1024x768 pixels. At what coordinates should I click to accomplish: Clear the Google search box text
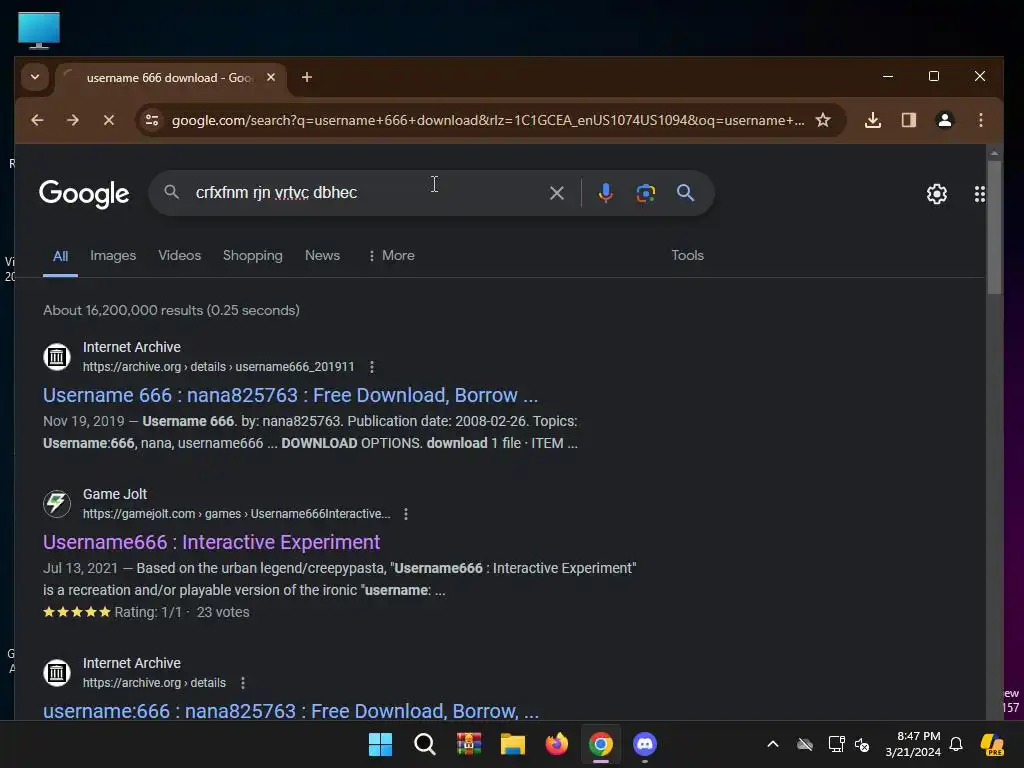point(556,193)
